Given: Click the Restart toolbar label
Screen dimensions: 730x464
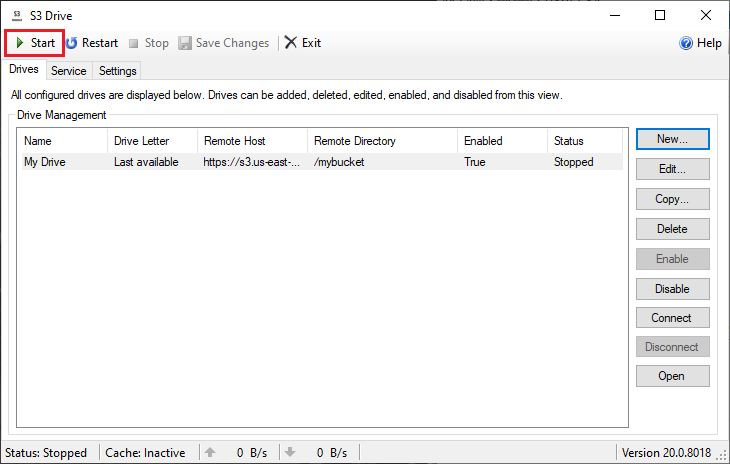Looking at the screenshot, I should (x=100, y=43).
